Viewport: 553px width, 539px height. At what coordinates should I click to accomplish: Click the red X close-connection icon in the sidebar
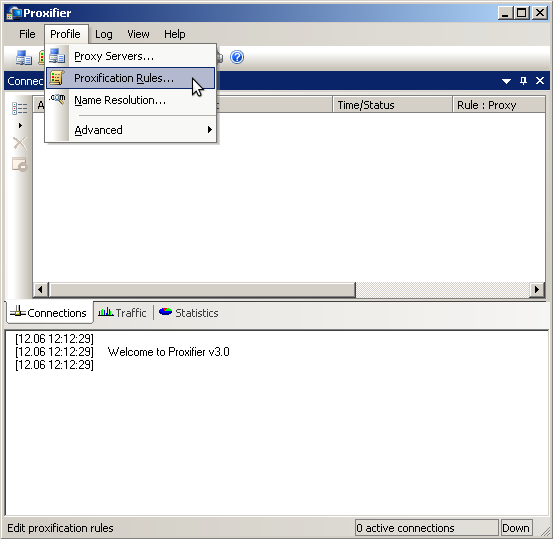[19, 143]
